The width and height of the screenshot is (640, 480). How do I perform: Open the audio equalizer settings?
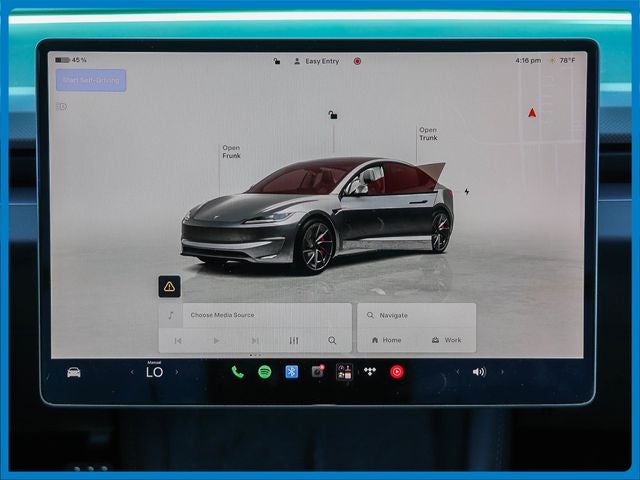pos(294,340)
